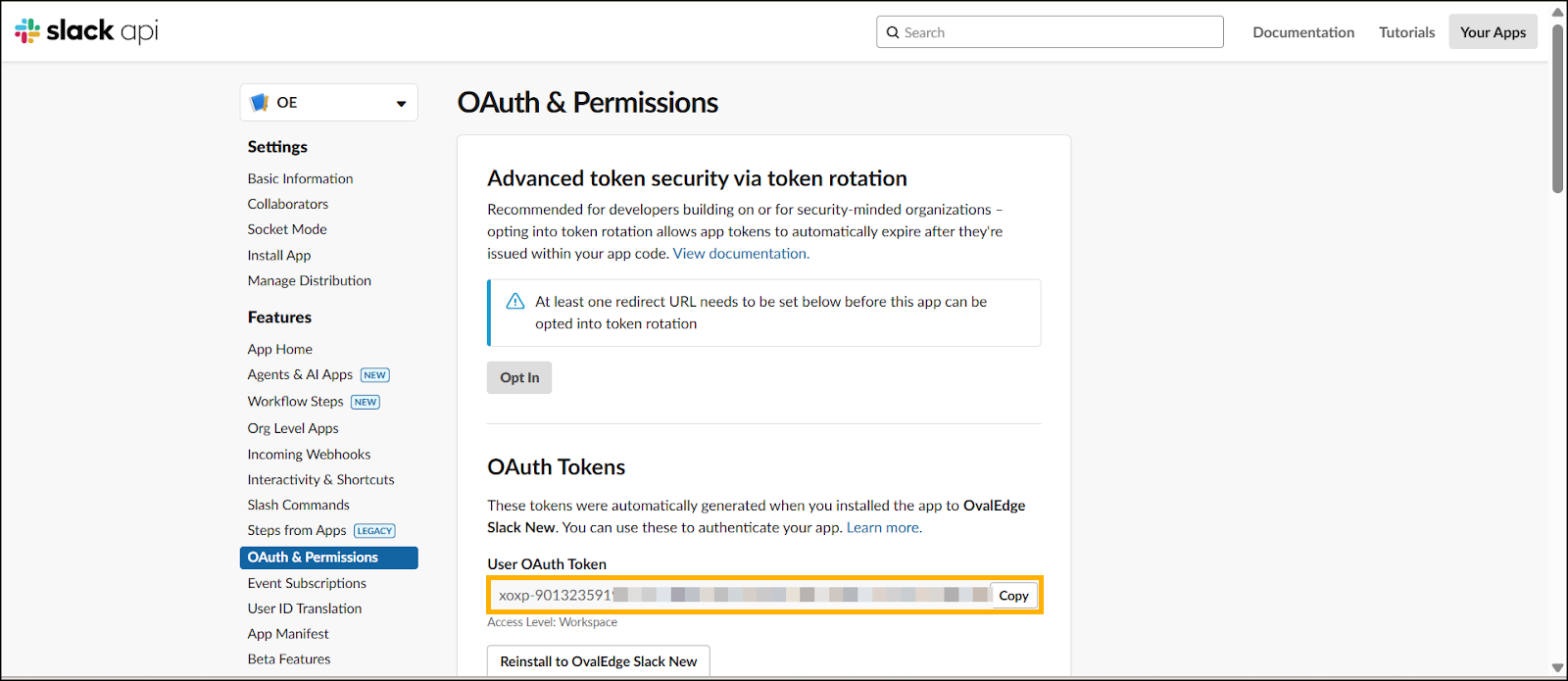Click the NEW badge beside Agents & AI Apps
This screenshot has height=681, width=1568.
(375, 375)
